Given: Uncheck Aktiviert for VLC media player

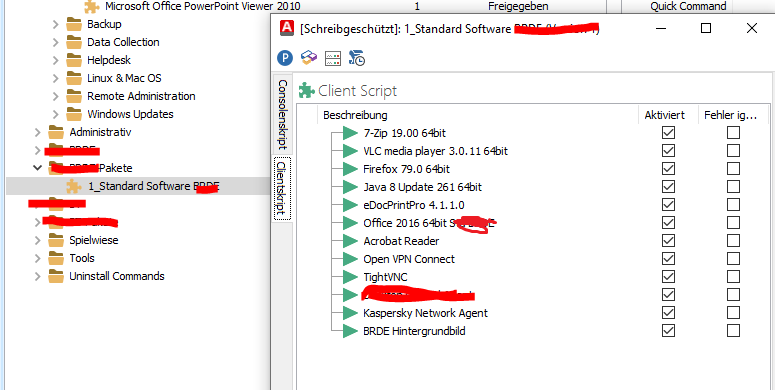Looking at the screenshot, I should [668, 151].
